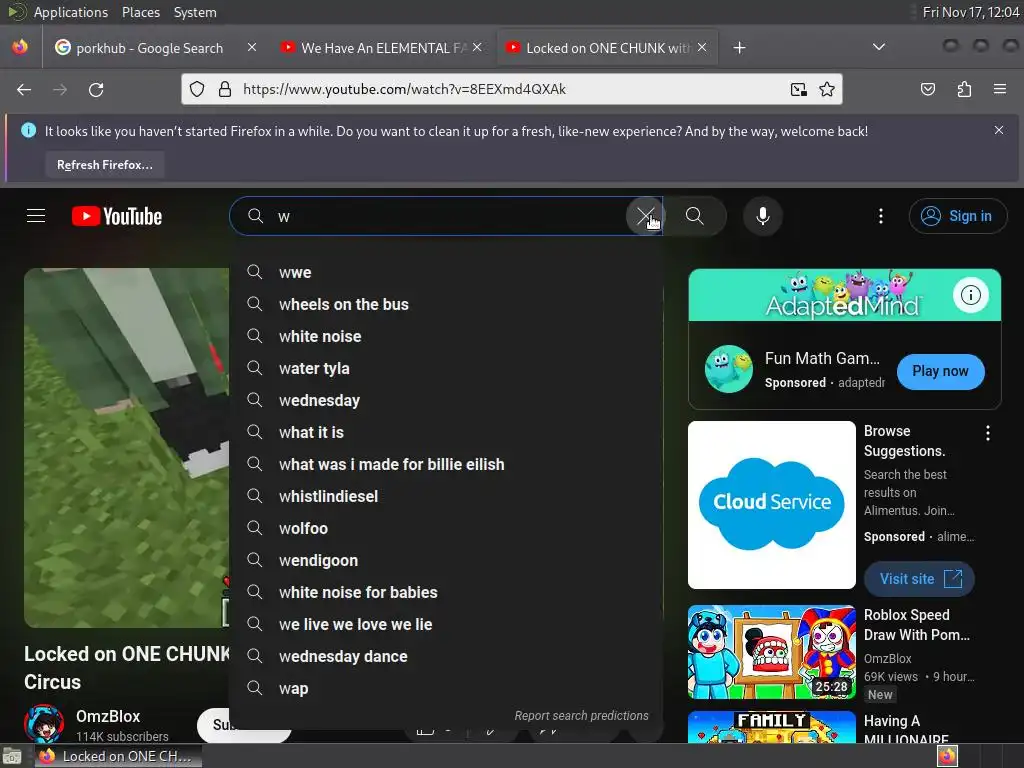The height and width of the screenshot is (768, 1024).
Task: Close the We Have An ELEMENTAL tab
Action: (477, 48)
